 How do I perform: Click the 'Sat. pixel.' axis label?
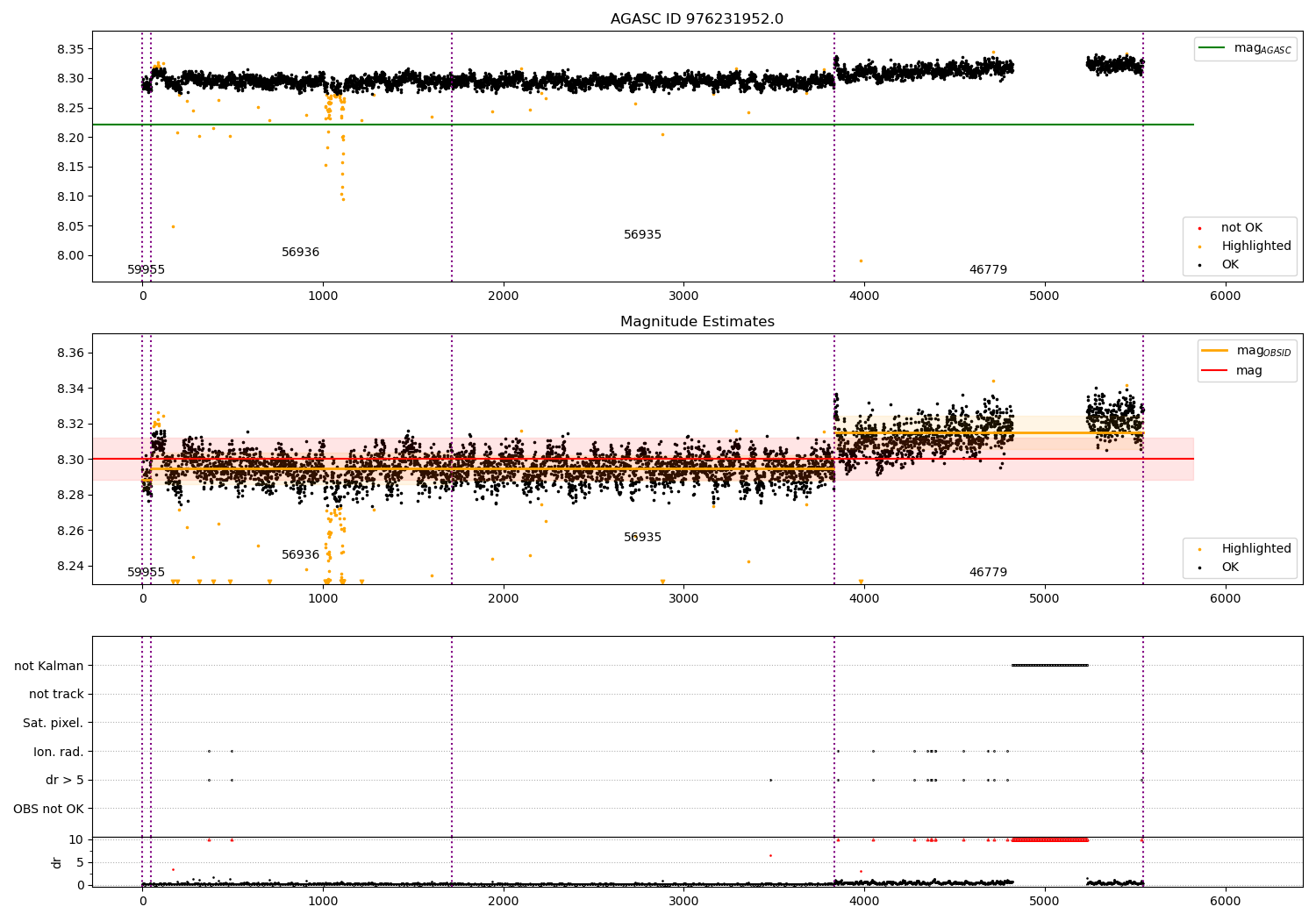coord(54,723)
